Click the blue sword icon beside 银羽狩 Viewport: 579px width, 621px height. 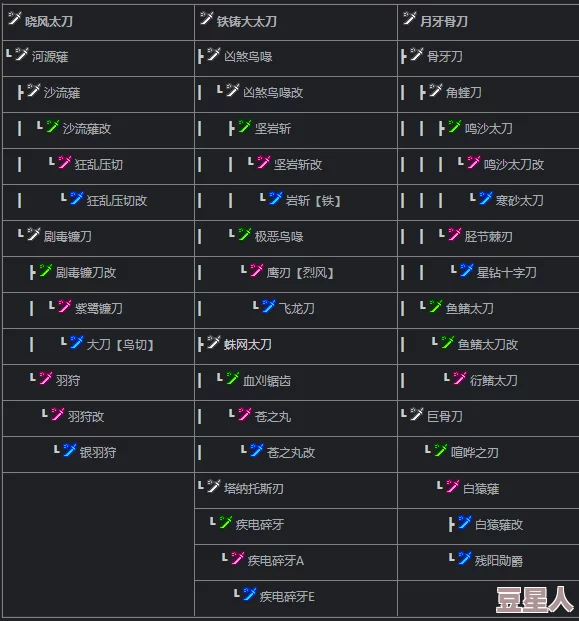[x=70, y=450]
